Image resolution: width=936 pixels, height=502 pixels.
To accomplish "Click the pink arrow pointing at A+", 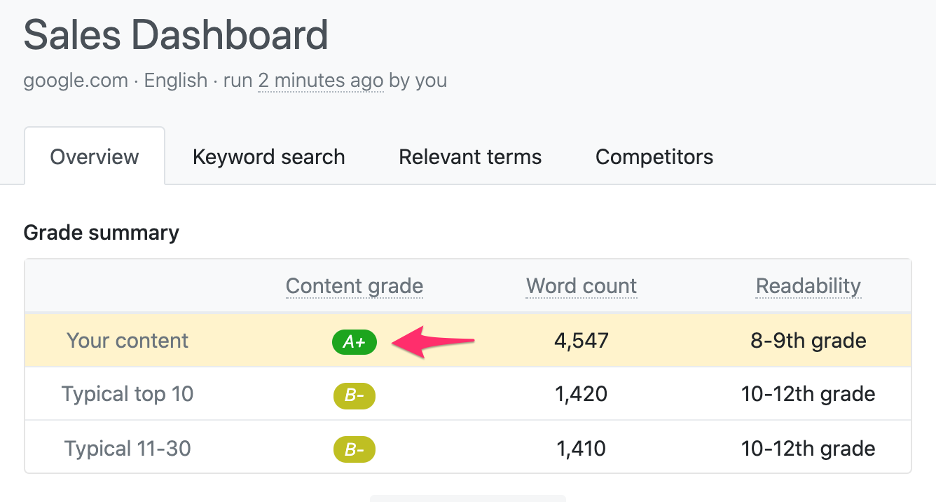I will (x=433, y=341).
